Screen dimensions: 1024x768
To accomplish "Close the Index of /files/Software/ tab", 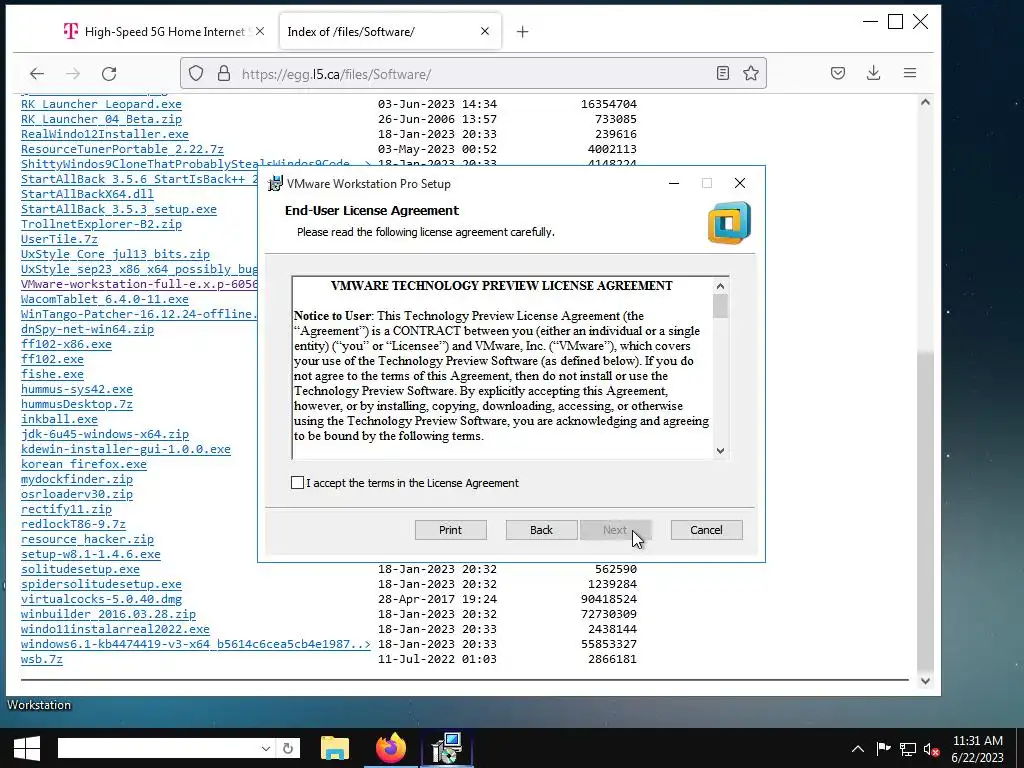I will (485, 31).
